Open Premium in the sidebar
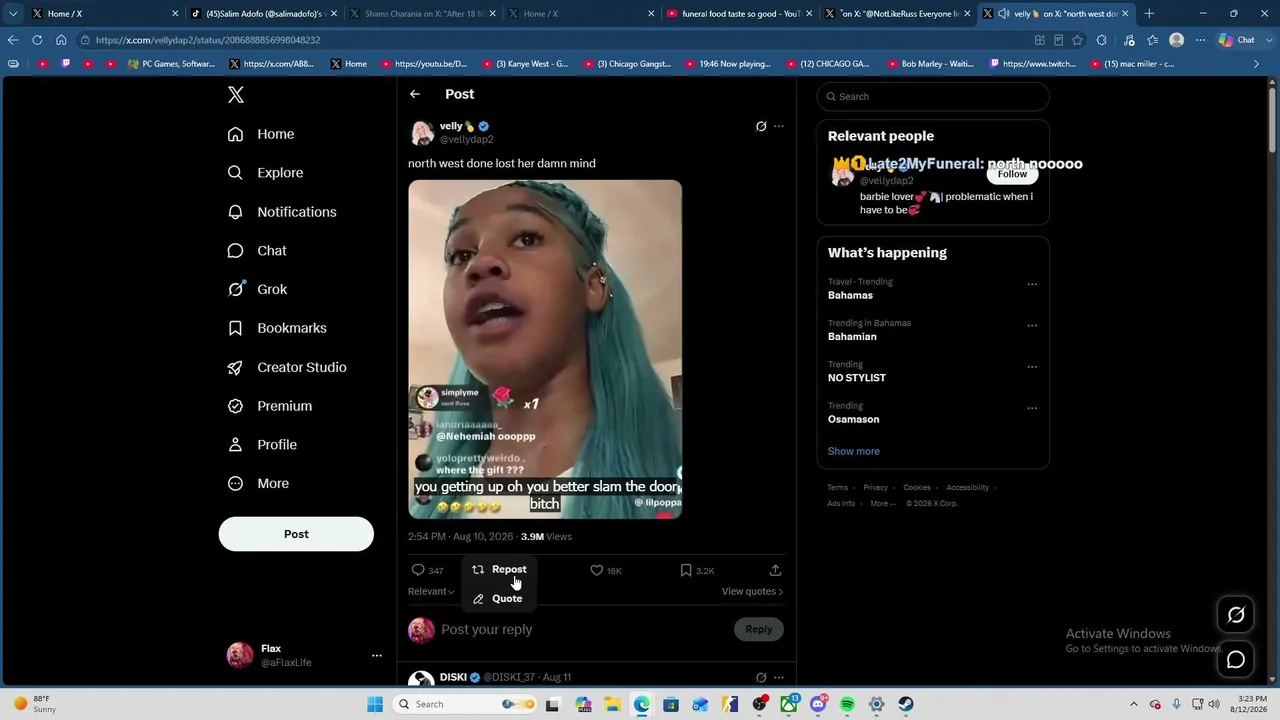This screenshot has width=1280, height=720. click(270, 406)
